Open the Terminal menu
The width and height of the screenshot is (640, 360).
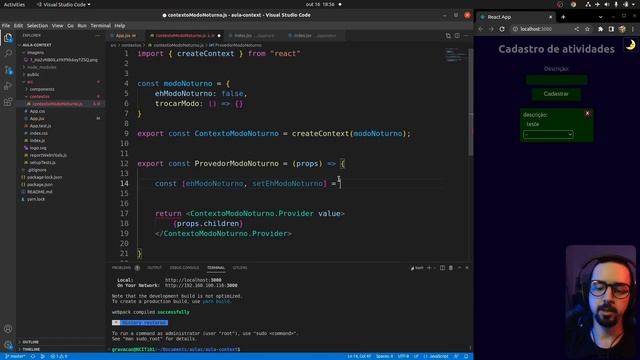[x=100, y=25]
